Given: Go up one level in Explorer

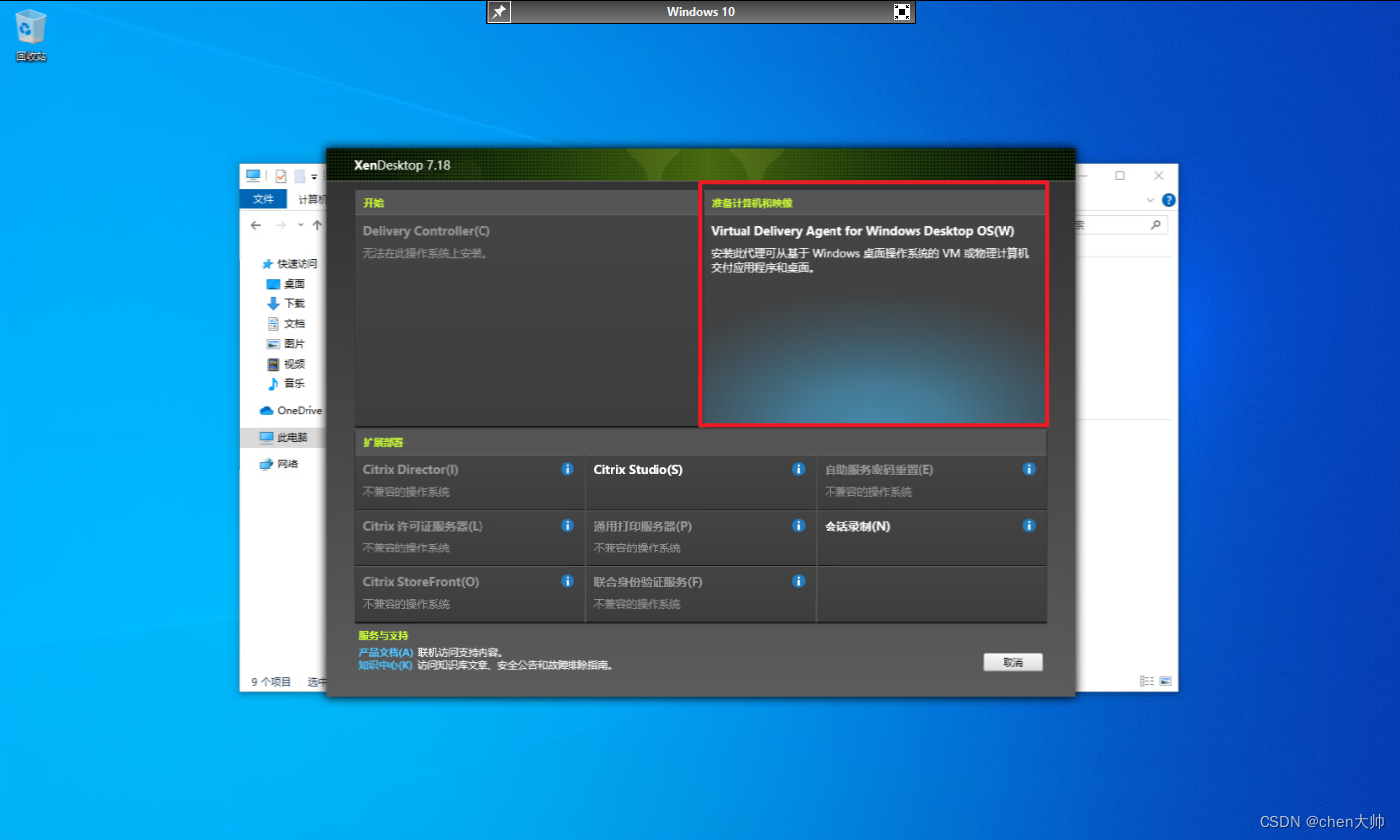Looking at the screenshot, I should click(317, 225).
